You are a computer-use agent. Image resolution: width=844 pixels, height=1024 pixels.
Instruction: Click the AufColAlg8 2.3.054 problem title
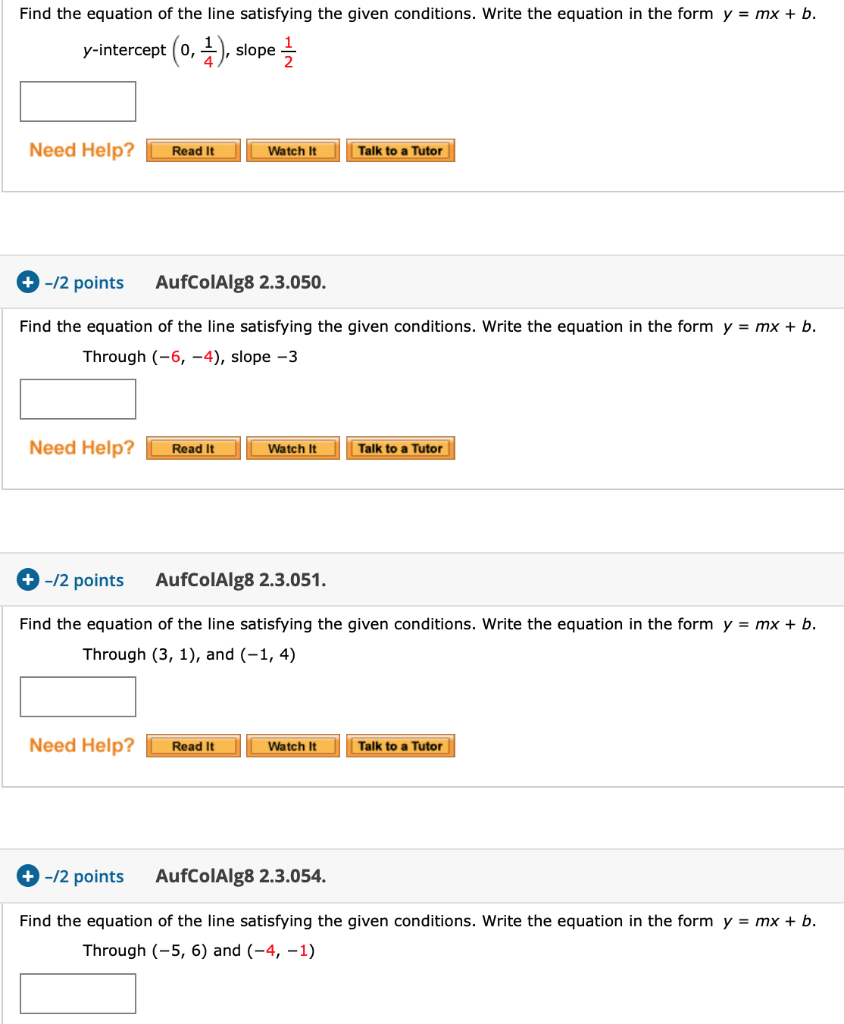click(x=239, y=876)
